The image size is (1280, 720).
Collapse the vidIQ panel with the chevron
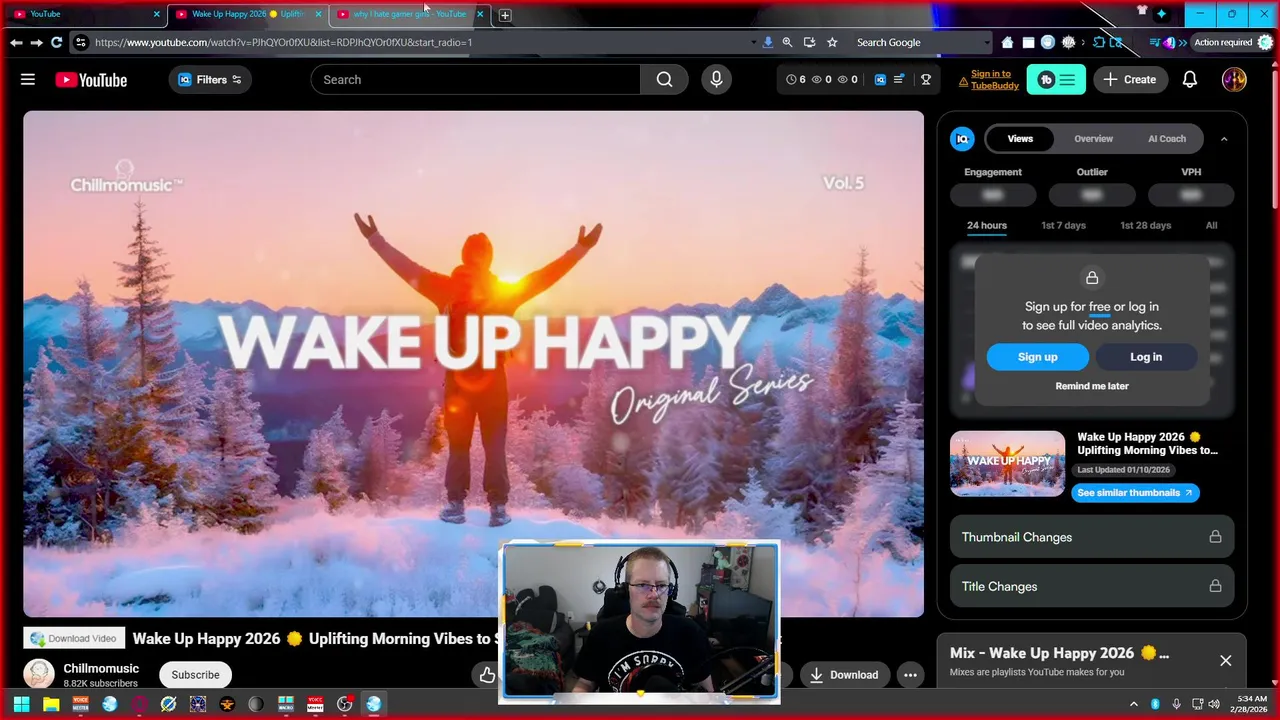tap(1224, 139)
